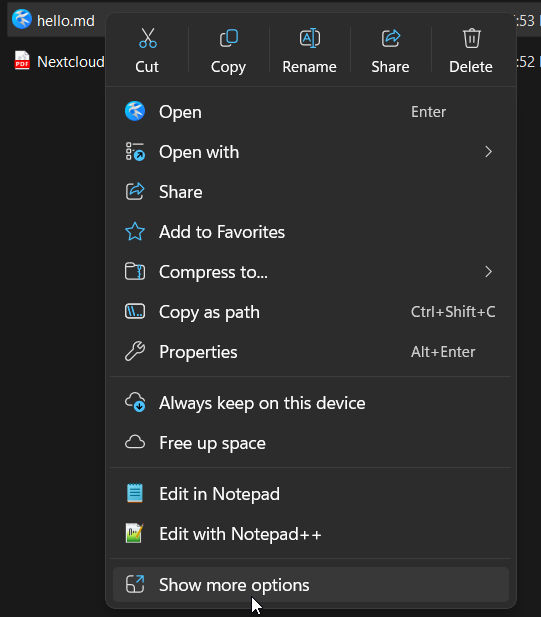541x617 pixels.
Task: Expand the Compress to submenu arrow
Action: 488,272
